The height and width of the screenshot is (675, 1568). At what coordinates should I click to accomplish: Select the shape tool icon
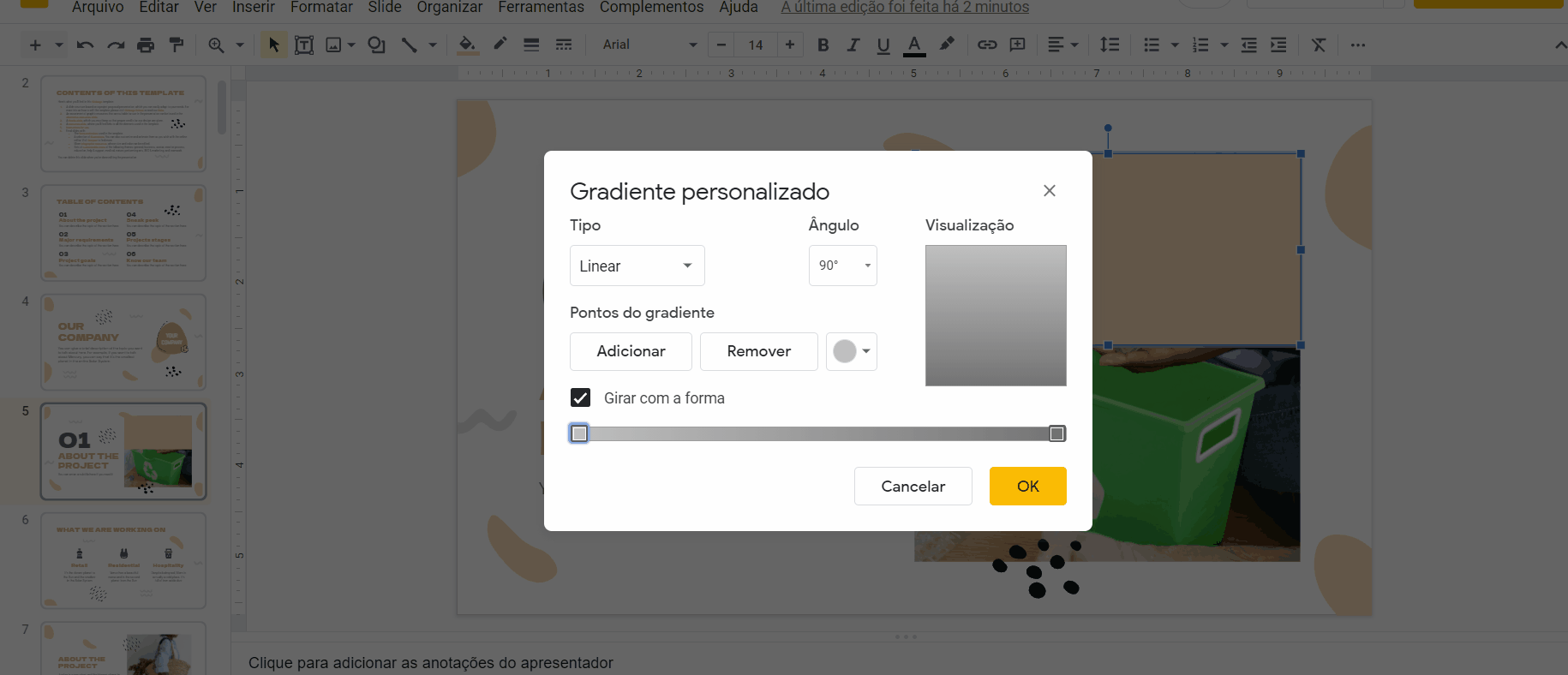tap(376, 45)
